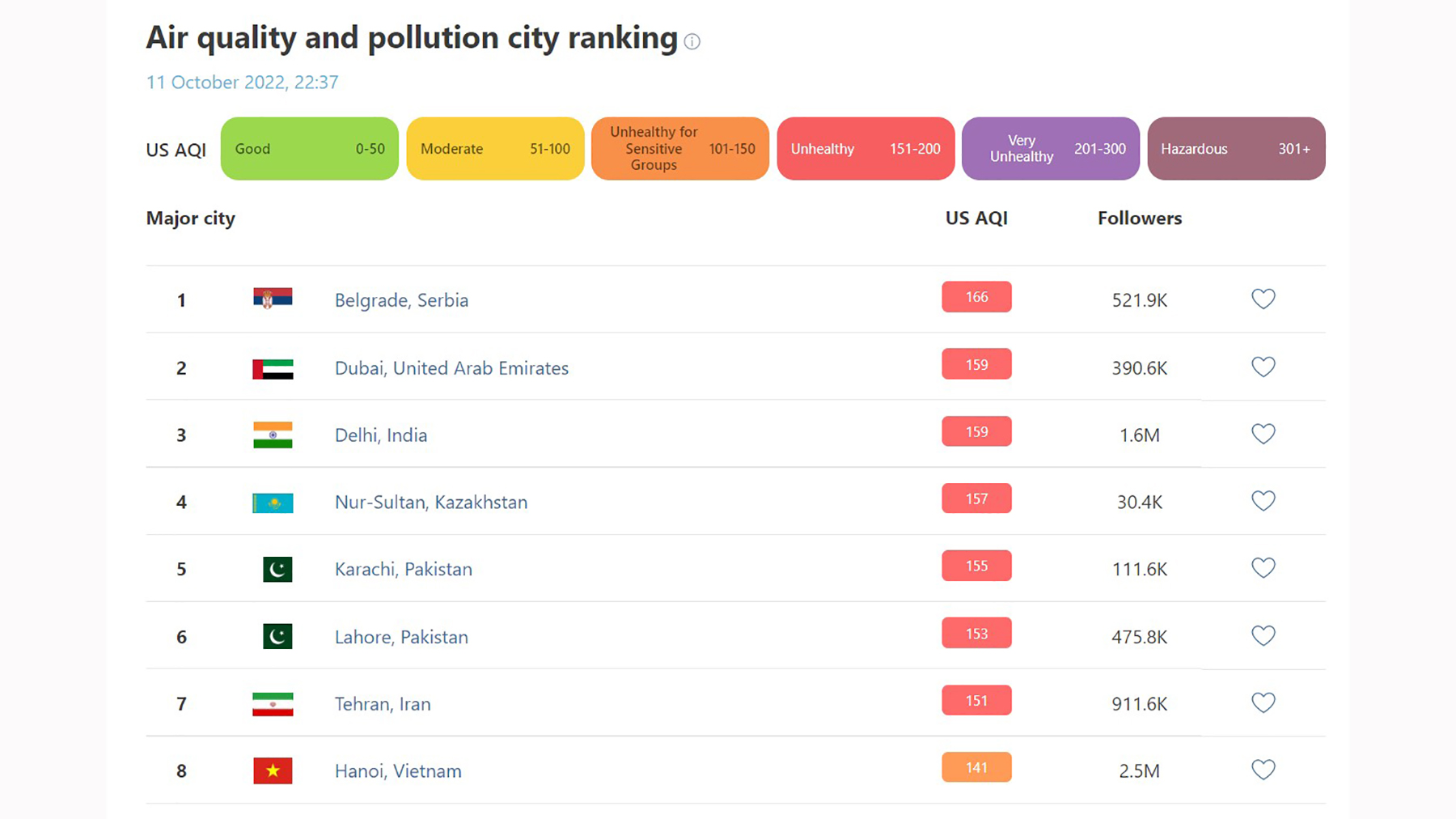
Task: Click heart icon in Karachi row
Action: pyautogui.click(x=1263, y=568)
